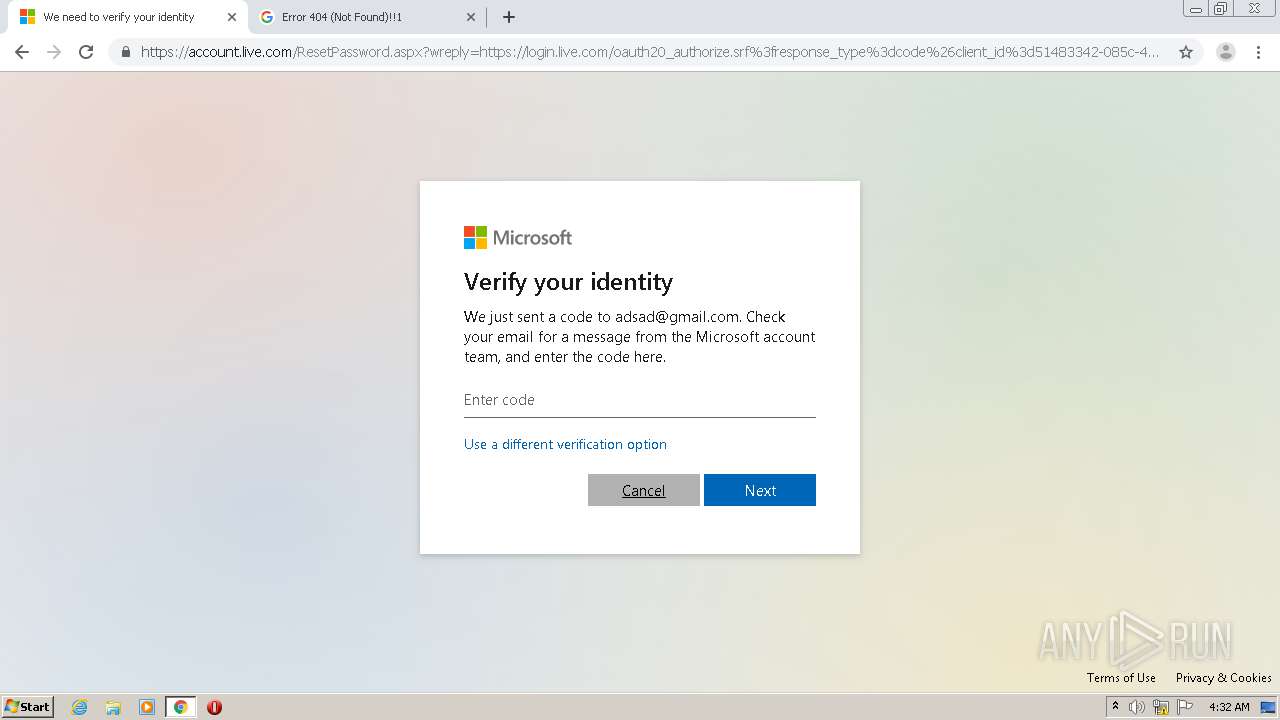The image size is (1280, 720).
Task: Switch to the Error 404 (Not Found) tab
Action: click(x=367, y=17)
